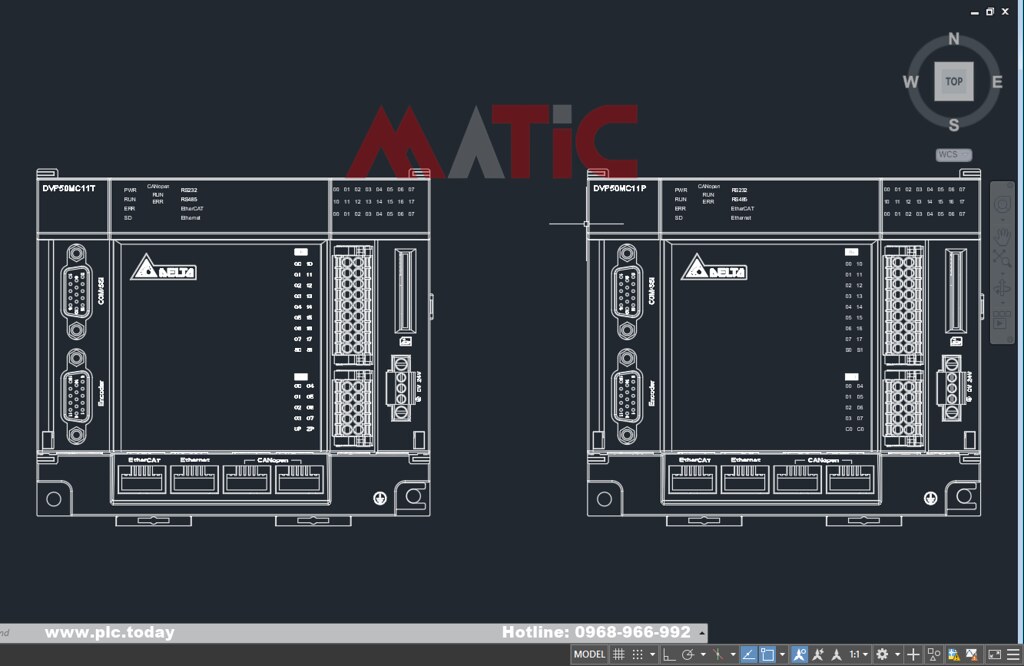
Task: Toggle snap mode dotted grid icon
Action: [637, 654]
